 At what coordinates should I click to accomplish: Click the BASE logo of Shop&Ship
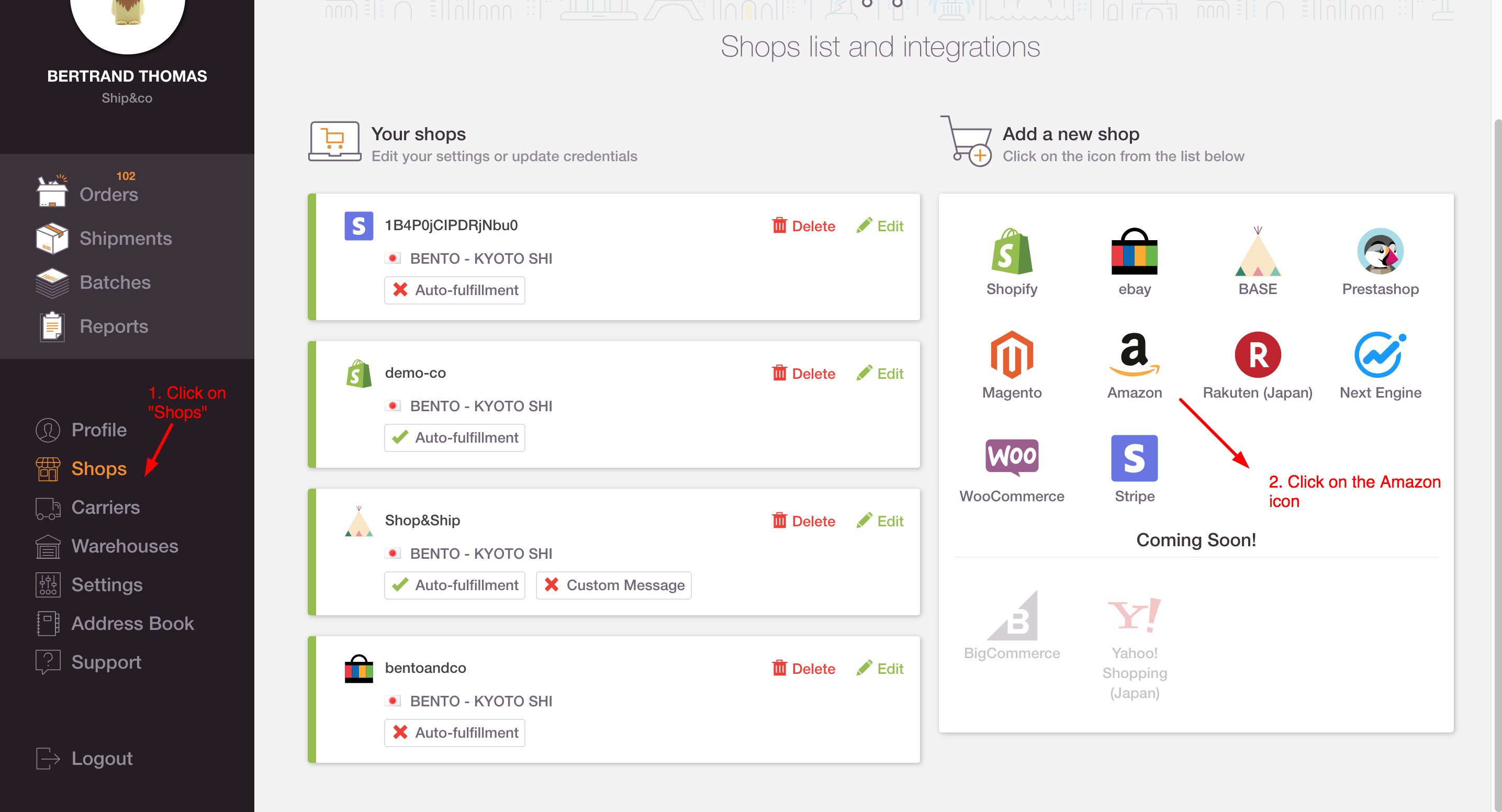pyautogui.click(x=358, y=521)
